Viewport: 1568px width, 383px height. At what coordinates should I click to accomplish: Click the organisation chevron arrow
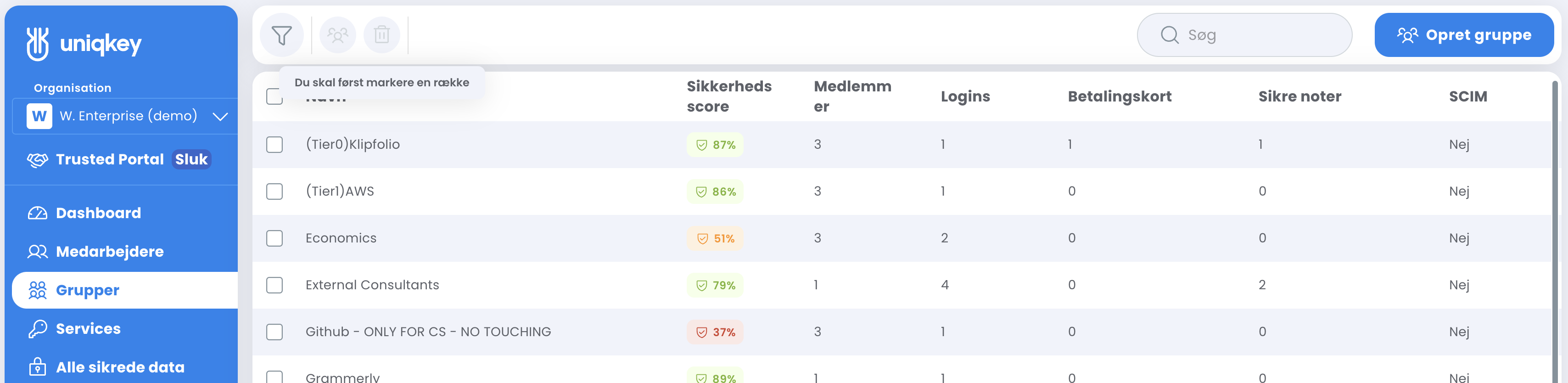[220, 116]
